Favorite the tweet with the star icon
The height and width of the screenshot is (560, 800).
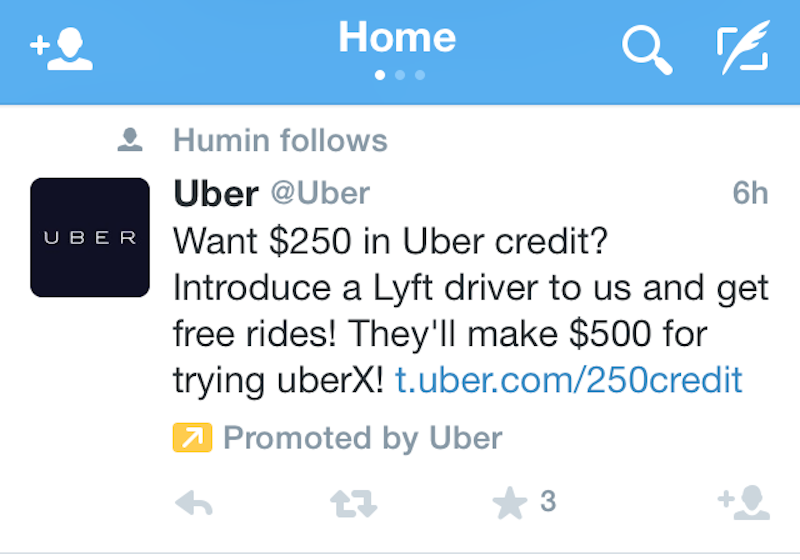(509, 503)
